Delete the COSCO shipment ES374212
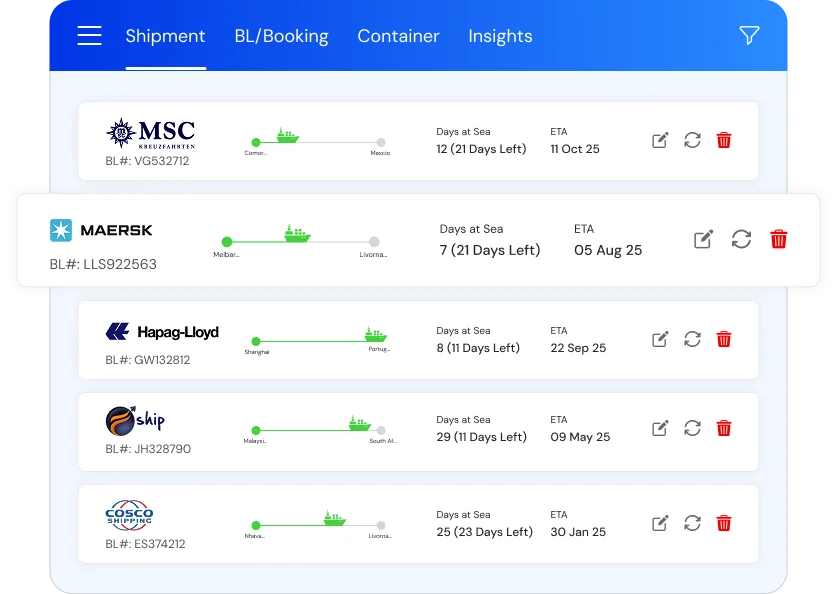 [724, 523]
